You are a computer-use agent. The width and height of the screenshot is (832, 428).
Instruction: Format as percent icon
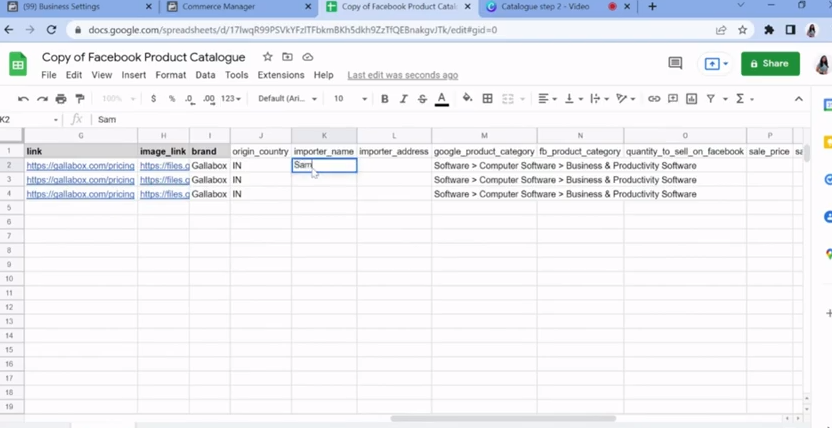tap(172, 99)
